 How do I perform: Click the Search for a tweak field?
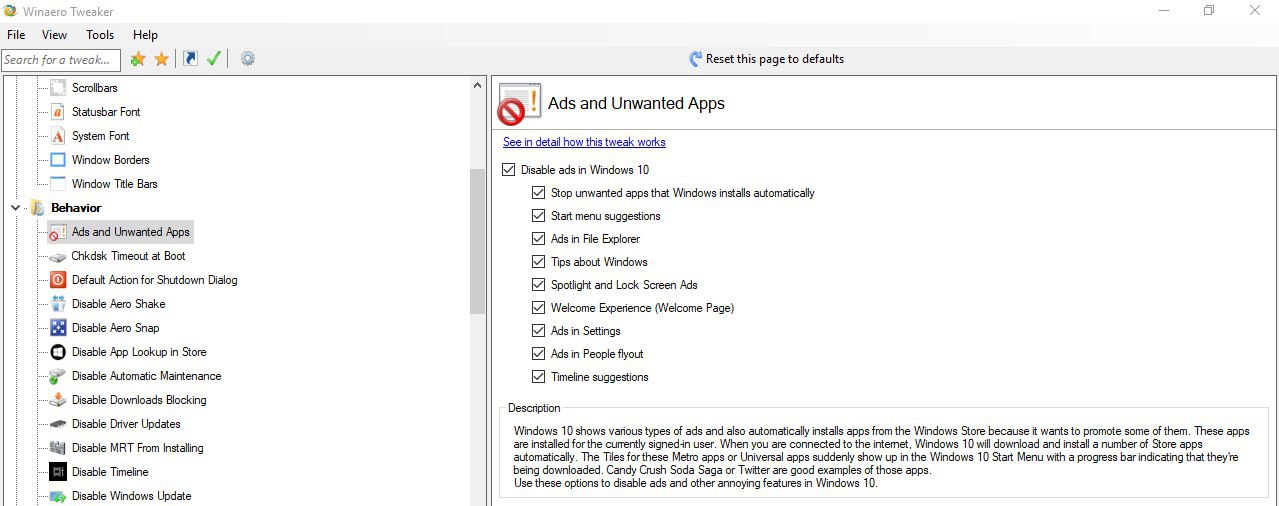[61, 60]
